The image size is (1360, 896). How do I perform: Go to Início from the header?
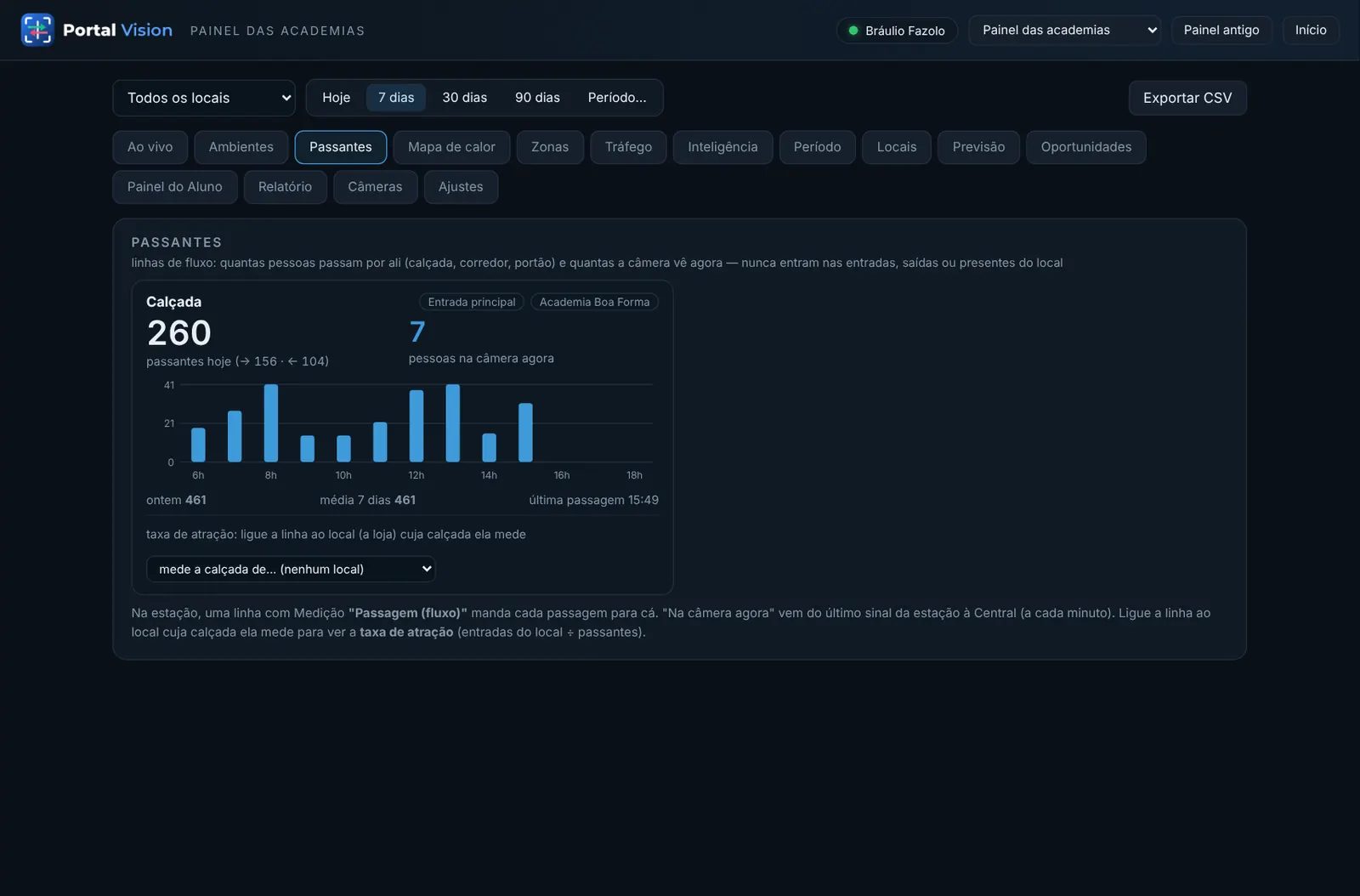click(x=1311, y=30)
